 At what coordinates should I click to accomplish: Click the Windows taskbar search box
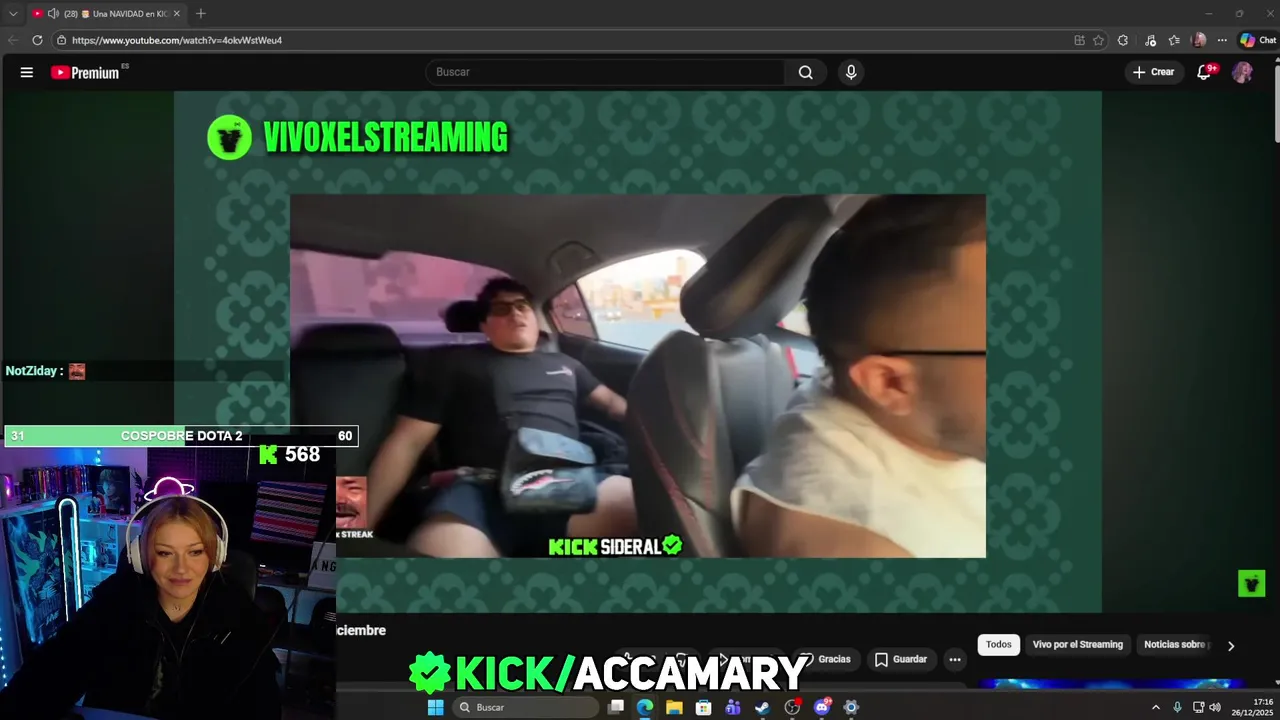(525, 707)
